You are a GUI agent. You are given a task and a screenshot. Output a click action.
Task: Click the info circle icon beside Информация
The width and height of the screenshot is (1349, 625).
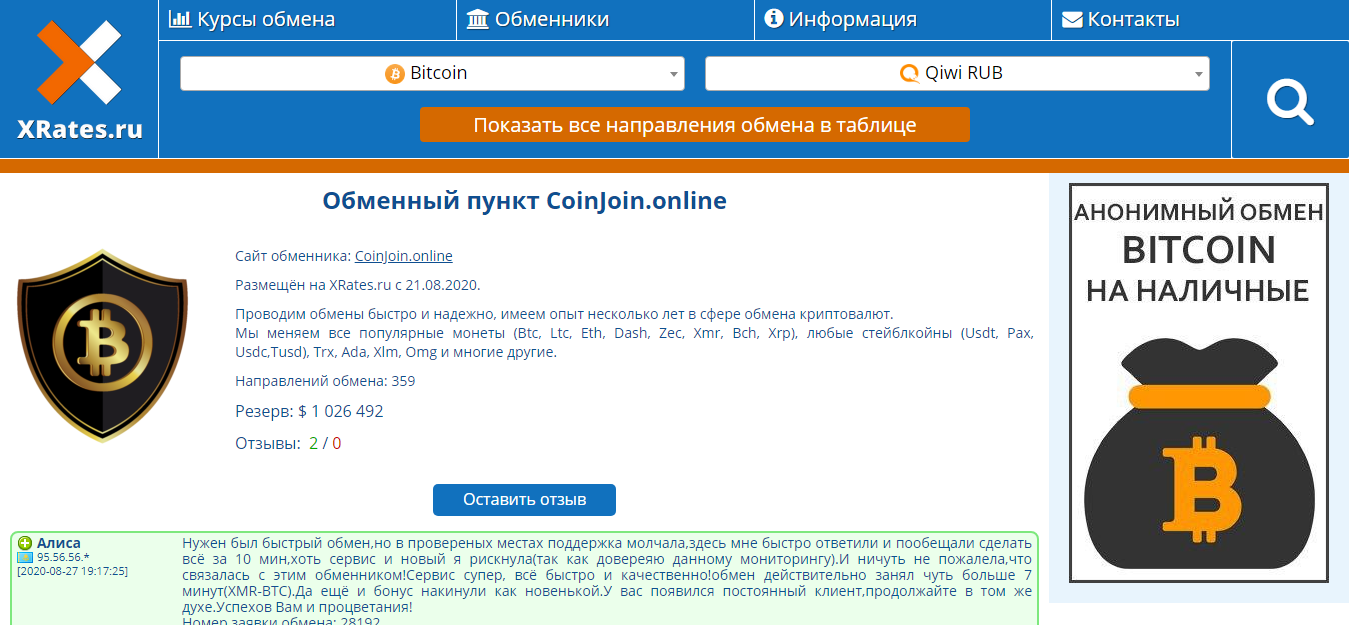pyautogui.click(x=773, y=19)
